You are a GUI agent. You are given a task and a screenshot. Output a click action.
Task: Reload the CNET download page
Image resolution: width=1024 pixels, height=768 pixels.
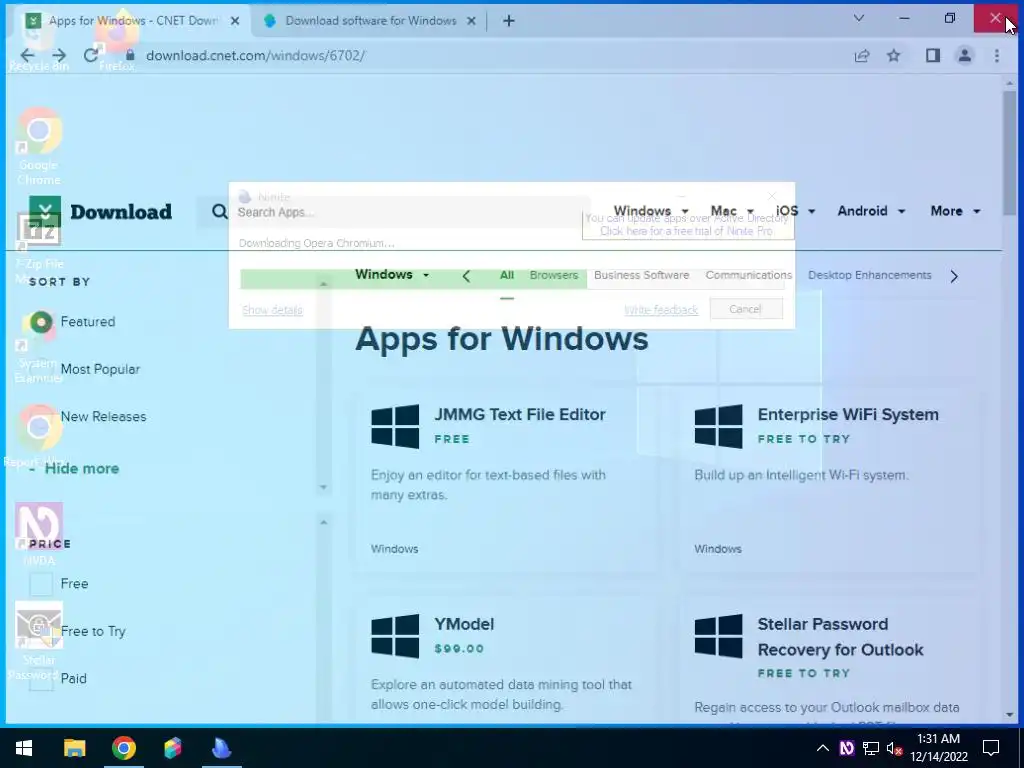(91, 56)
